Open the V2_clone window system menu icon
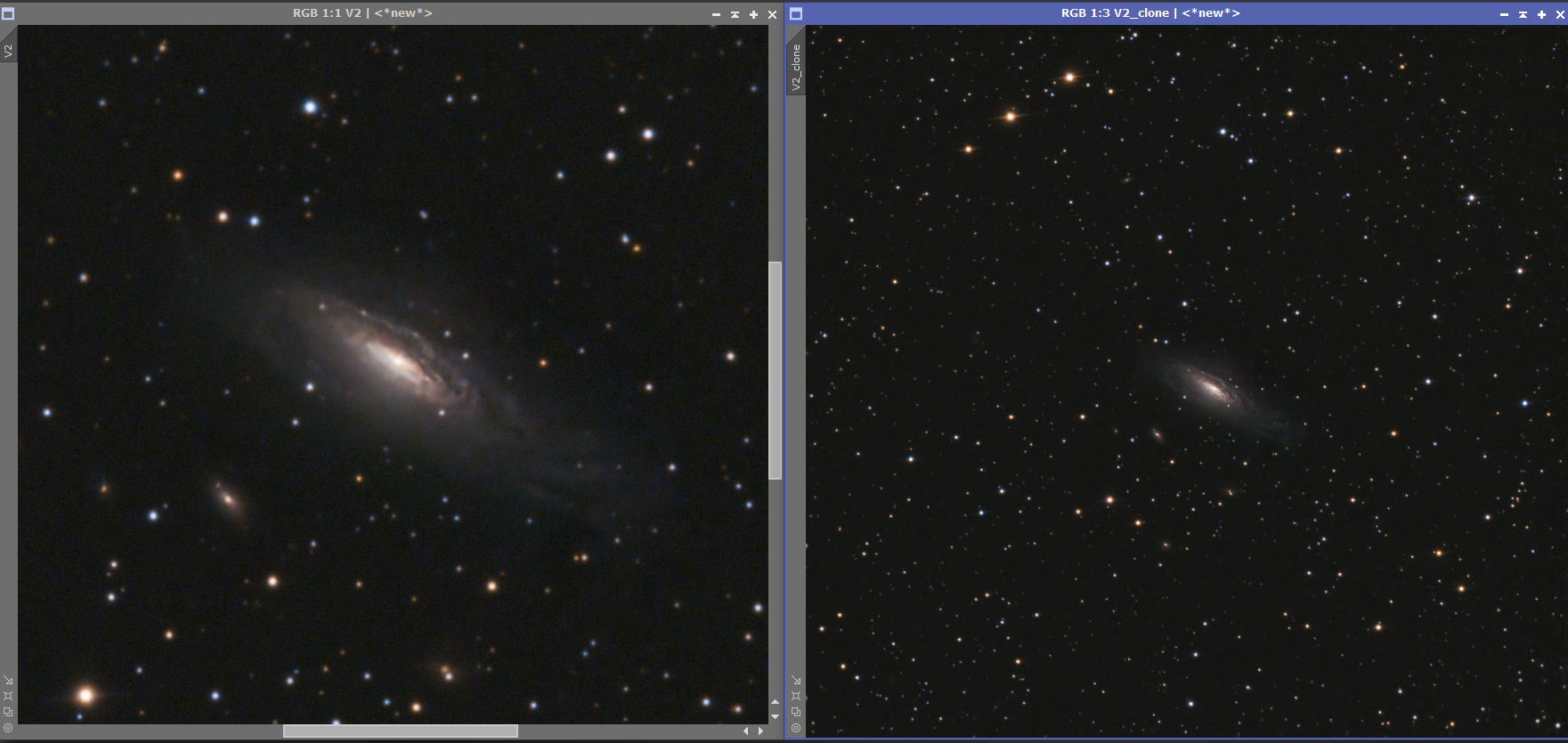 click(796, 13)
